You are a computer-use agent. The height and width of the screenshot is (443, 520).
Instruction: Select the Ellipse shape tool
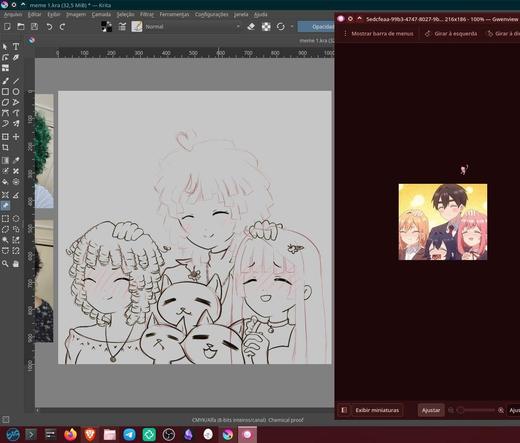click(x=16, y=91)
